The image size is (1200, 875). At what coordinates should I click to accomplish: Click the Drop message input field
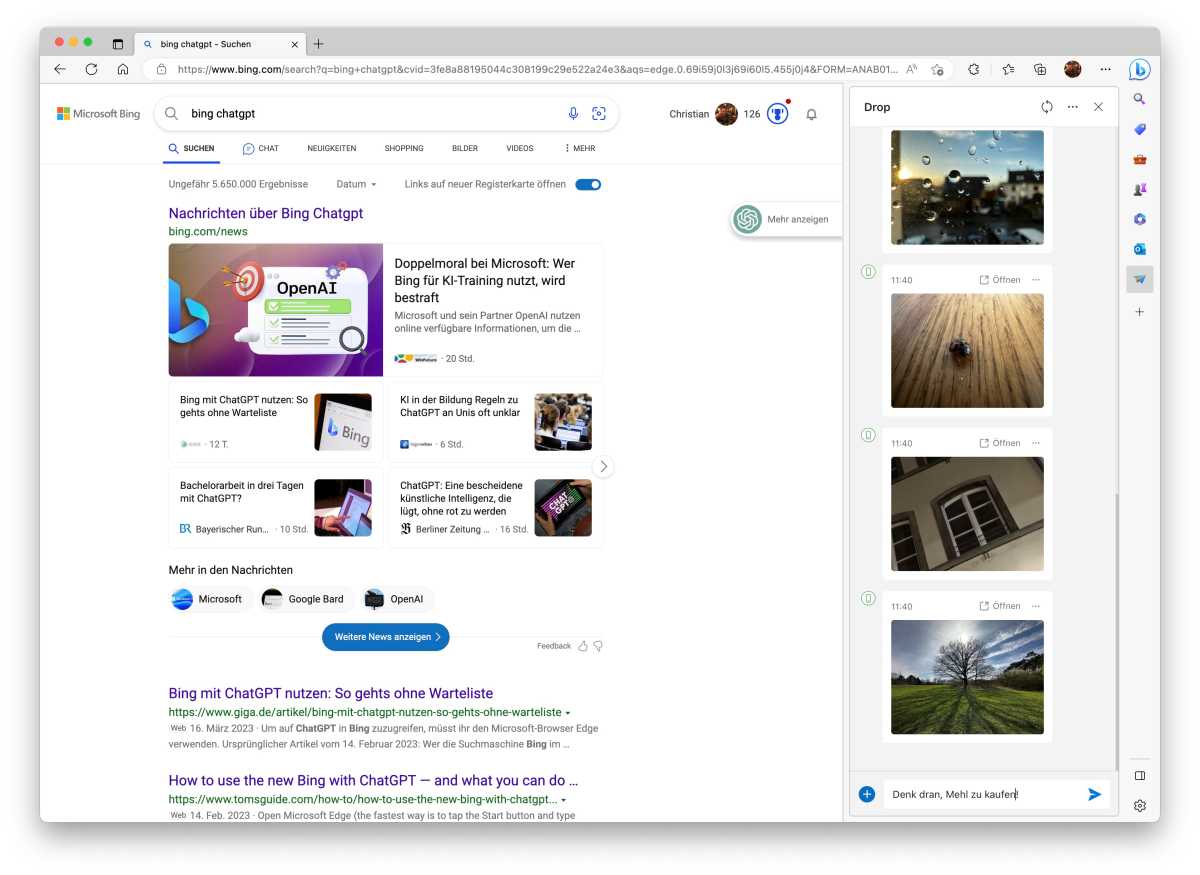(985, 794)
